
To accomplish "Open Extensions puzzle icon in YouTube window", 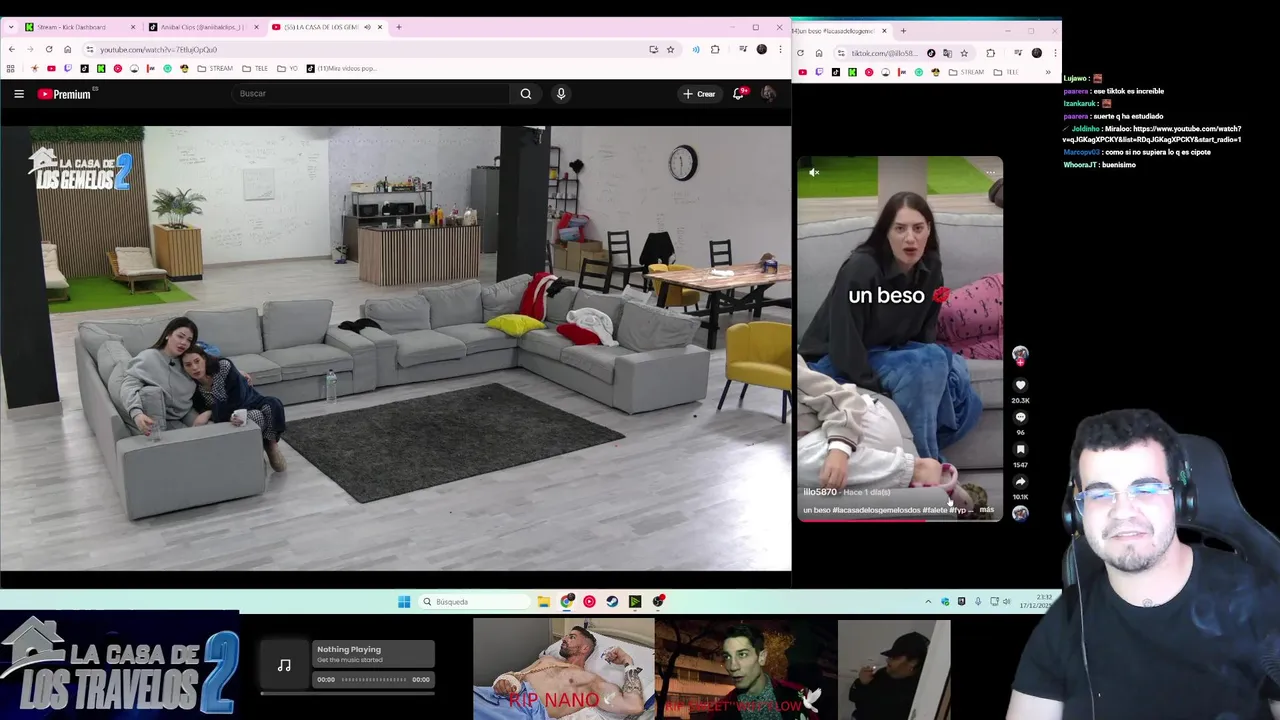I will pos(715,49).
